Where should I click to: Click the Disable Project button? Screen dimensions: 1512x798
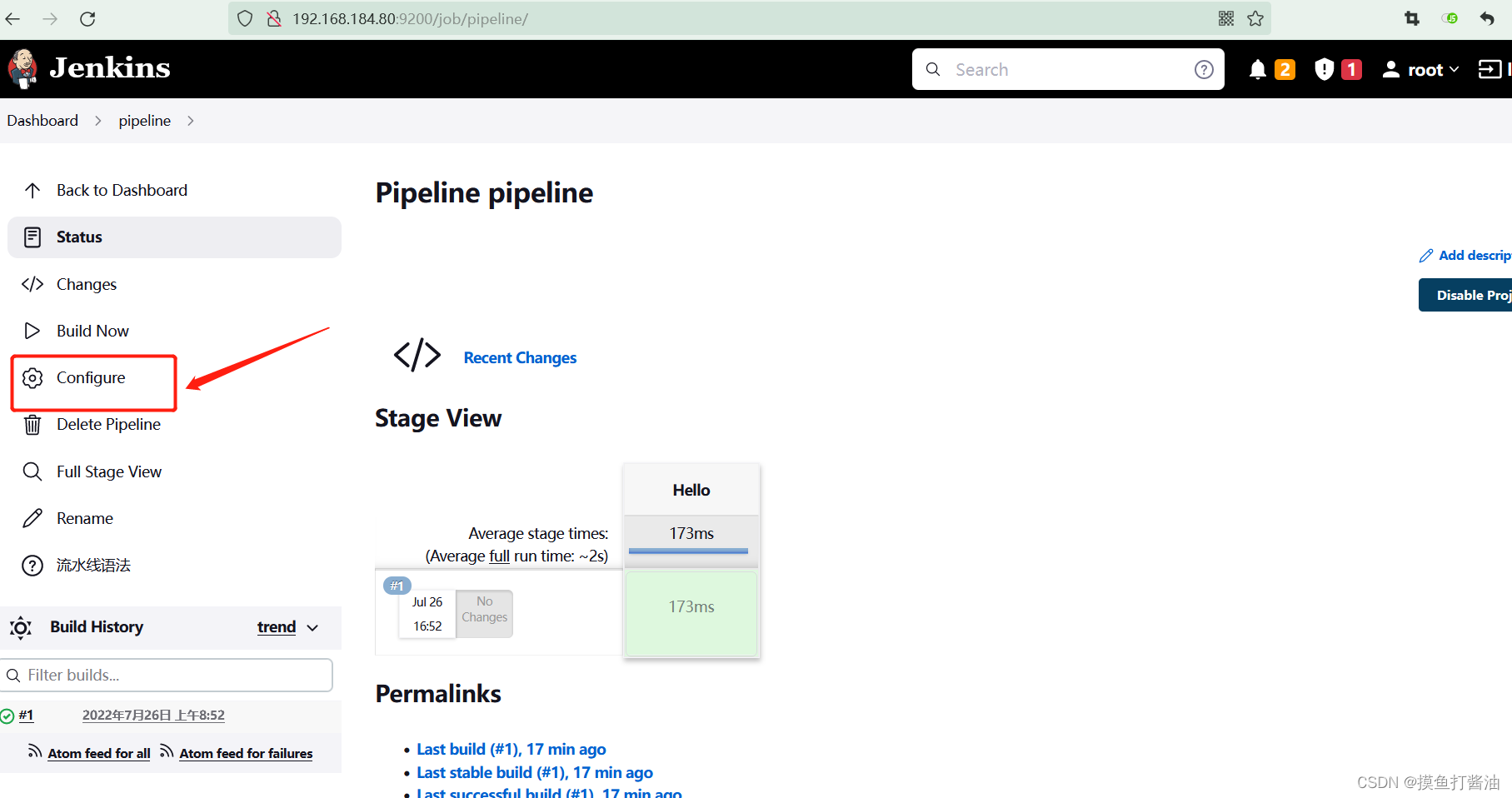tap(1466, 296)
